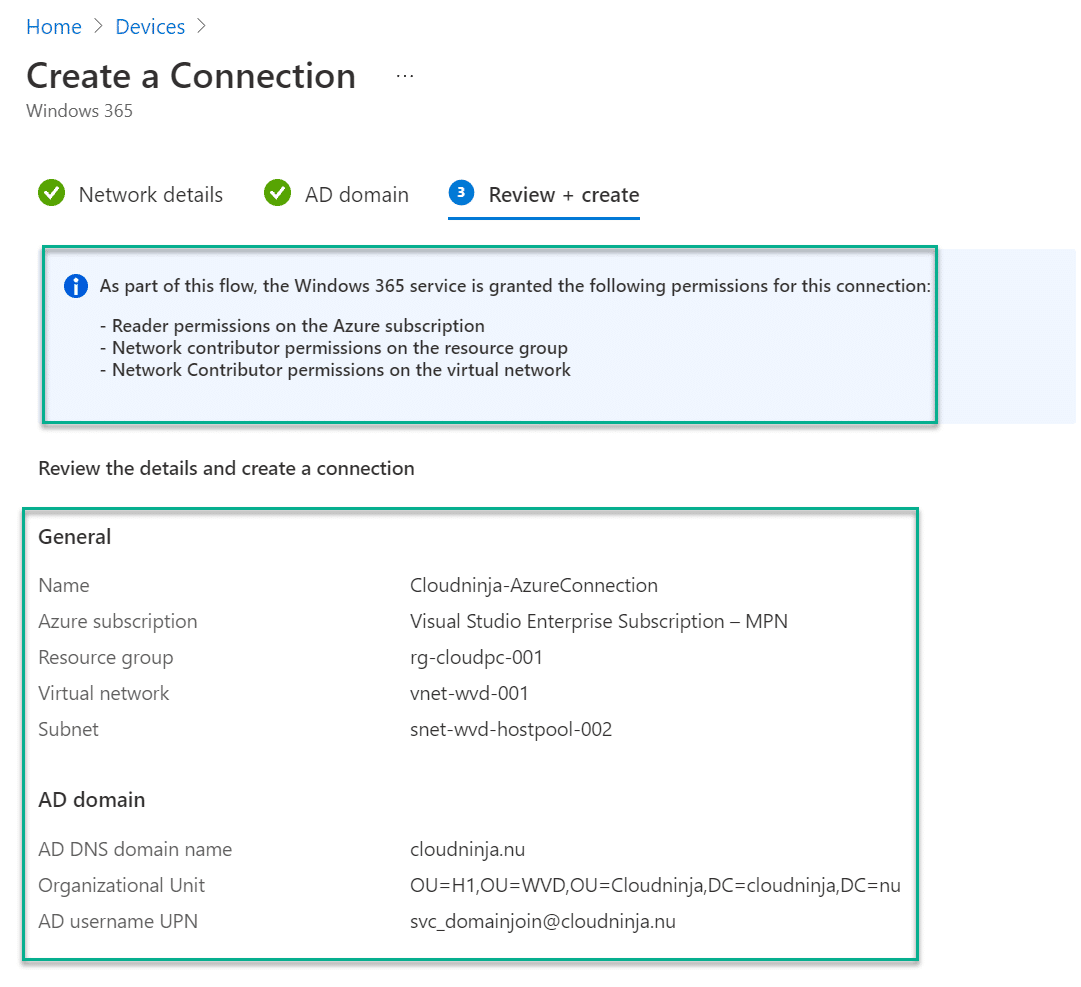The width and height of the screenshot is (1081, 987).
Task: Select the OU=H1,OU=WVD distinguished name value
Action: (655, 886)
